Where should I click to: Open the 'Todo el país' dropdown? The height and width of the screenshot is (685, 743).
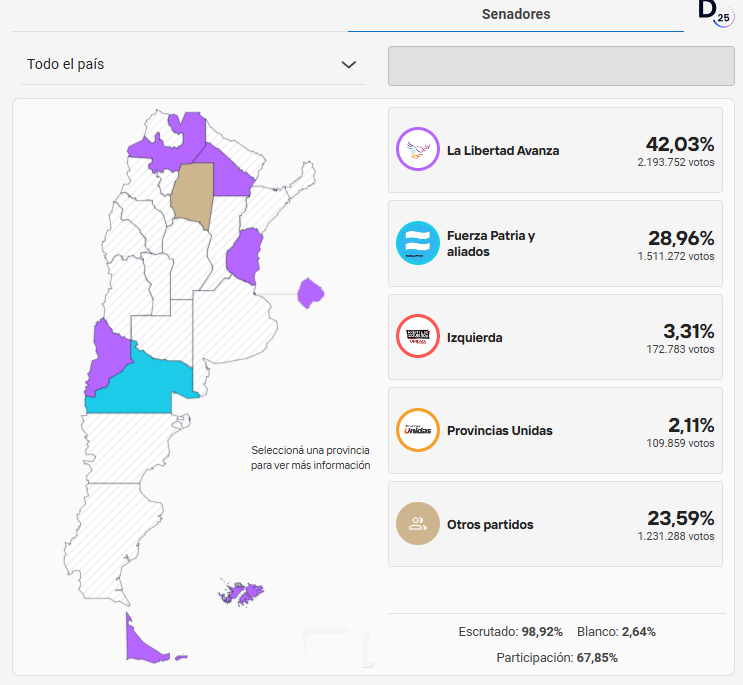tap(190, 64)
